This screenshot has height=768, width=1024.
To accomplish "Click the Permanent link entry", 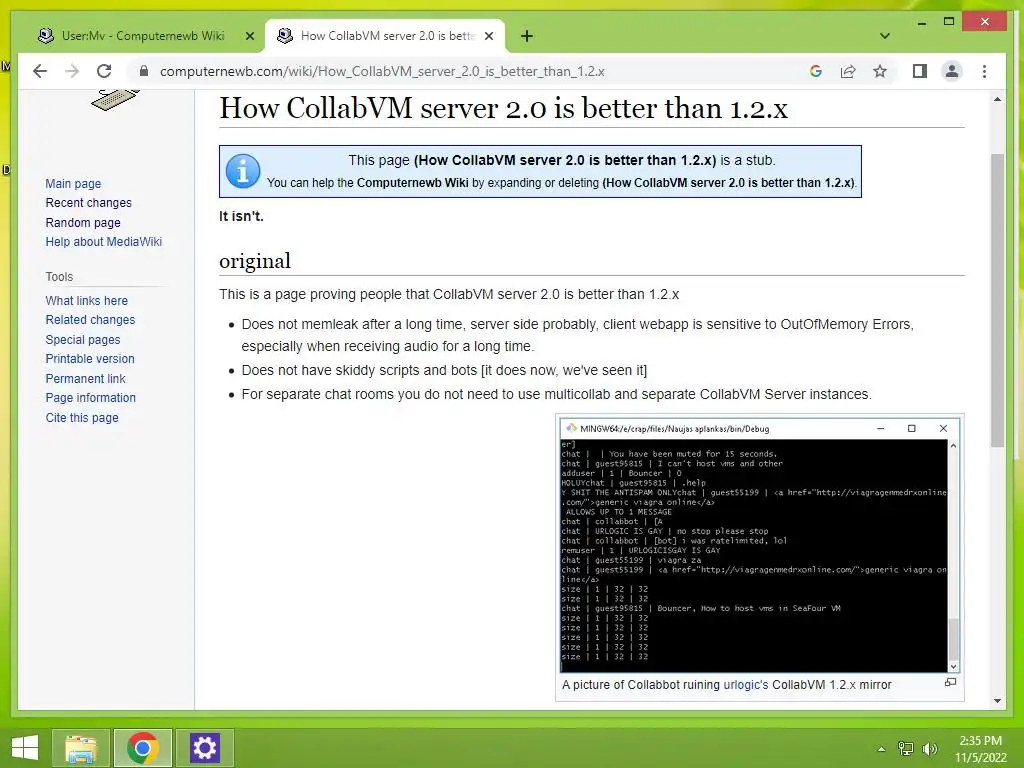I will tap(86, 378).
